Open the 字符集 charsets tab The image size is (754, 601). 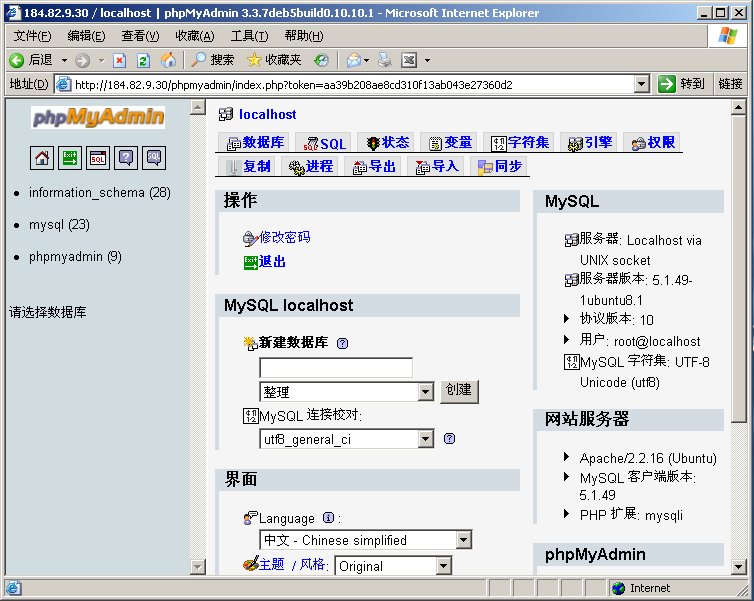pos(519,142)
